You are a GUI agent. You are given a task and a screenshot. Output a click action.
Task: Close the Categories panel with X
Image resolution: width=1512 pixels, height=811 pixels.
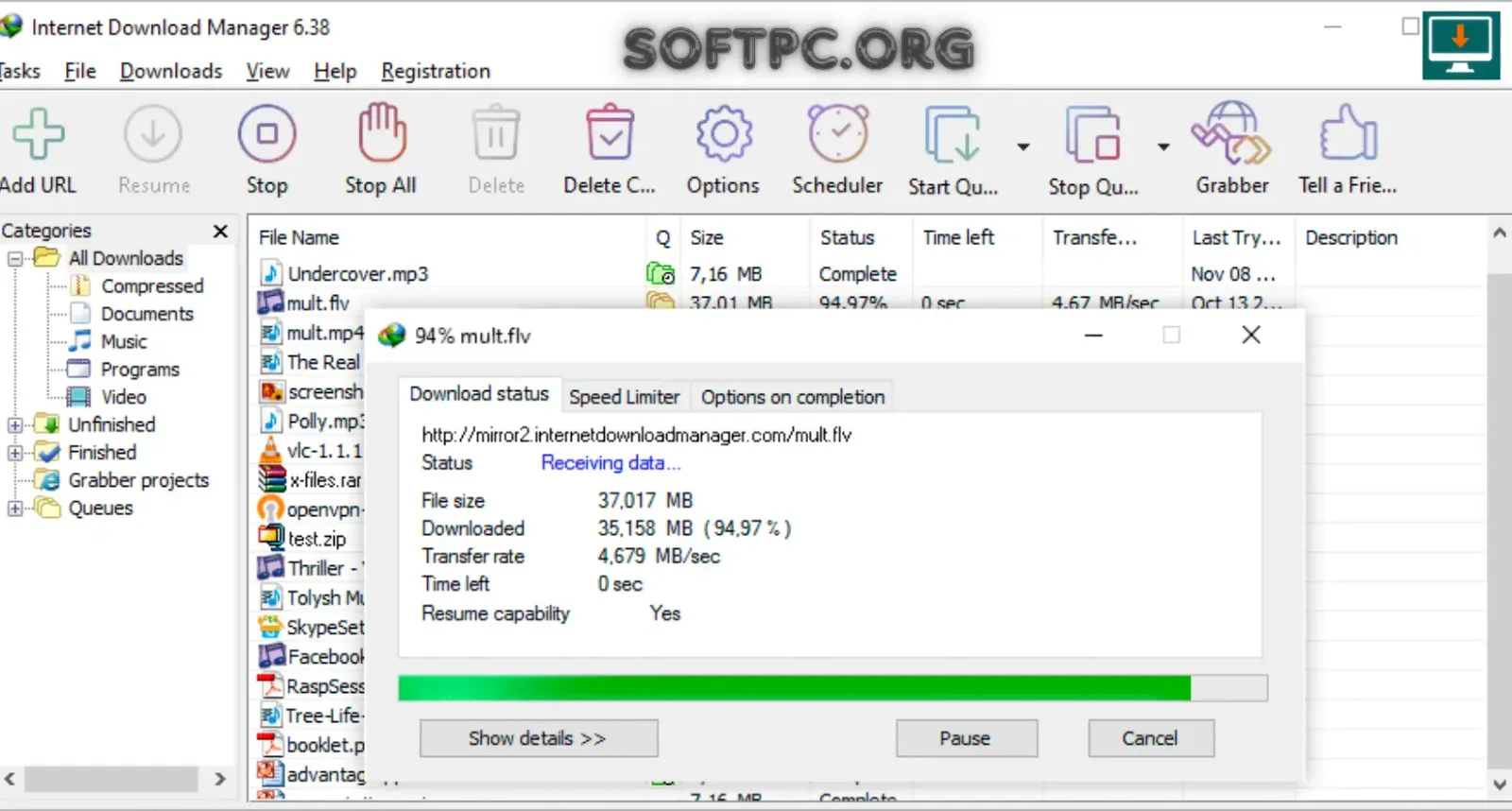tap(220, 232)
